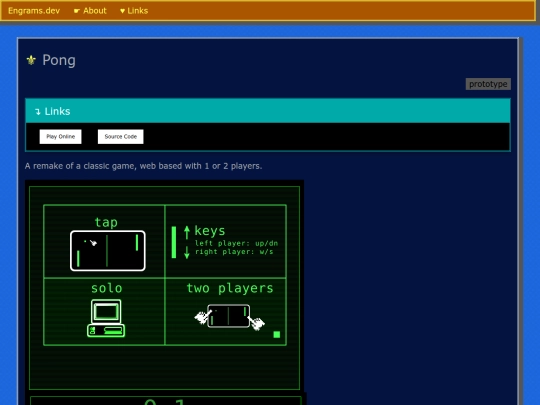Viewport: 540px width, 405px height.
Task: Click the Play Online button
Action: click(61, 137)
